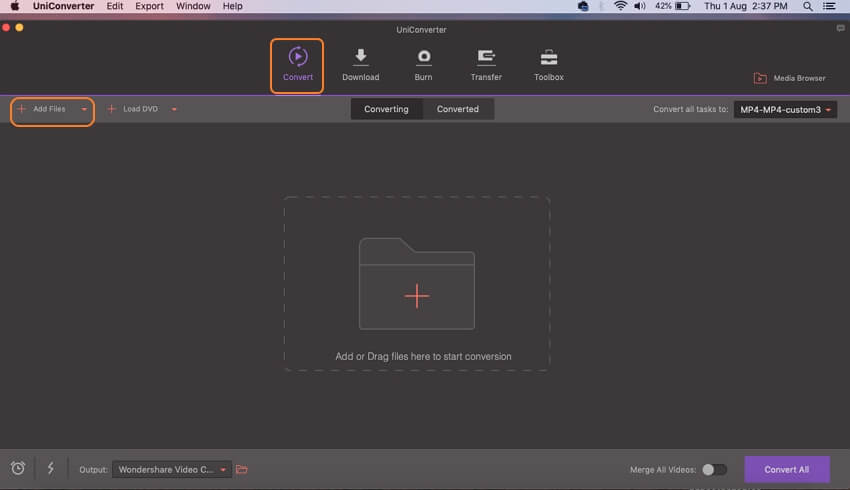Viewport: 850px width, 490px height.
Task: Open Spotlight search in the menu bar
Action: pyautogui.click(x=808, y=7)
